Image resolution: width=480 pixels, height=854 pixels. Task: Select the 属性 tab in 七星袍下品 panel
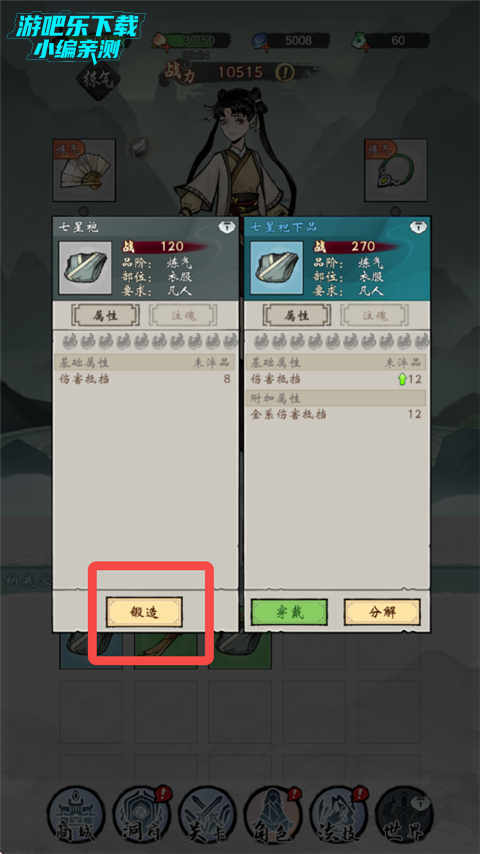[x=297, y=315]
